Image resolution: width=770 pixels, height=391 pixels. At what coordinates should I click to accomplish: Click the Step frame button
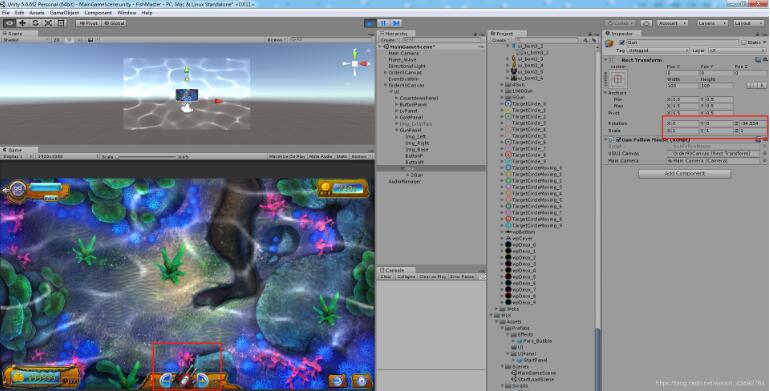396,23
